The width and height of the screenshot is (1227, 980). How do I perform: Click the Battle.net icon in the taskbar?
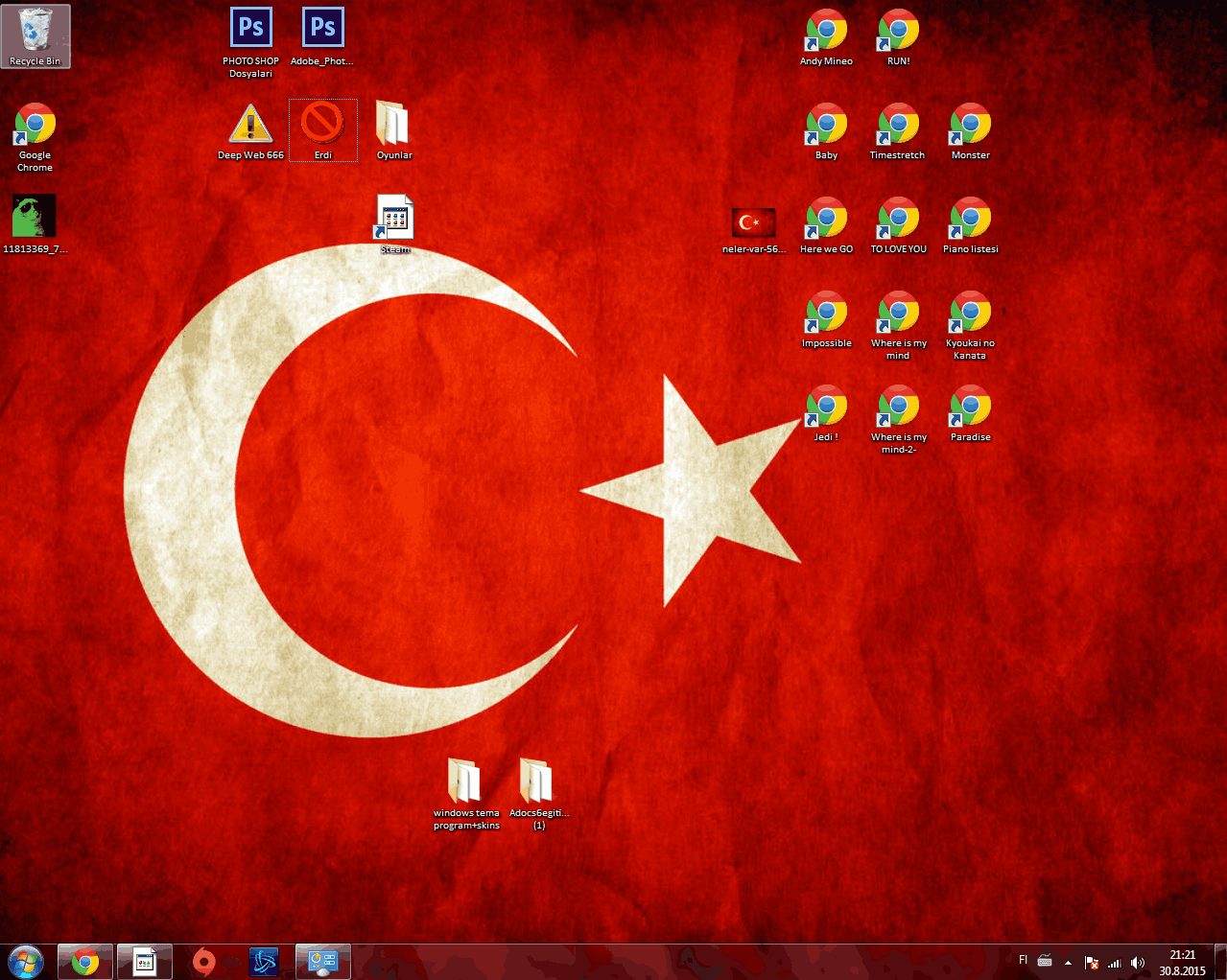(263, 961)
